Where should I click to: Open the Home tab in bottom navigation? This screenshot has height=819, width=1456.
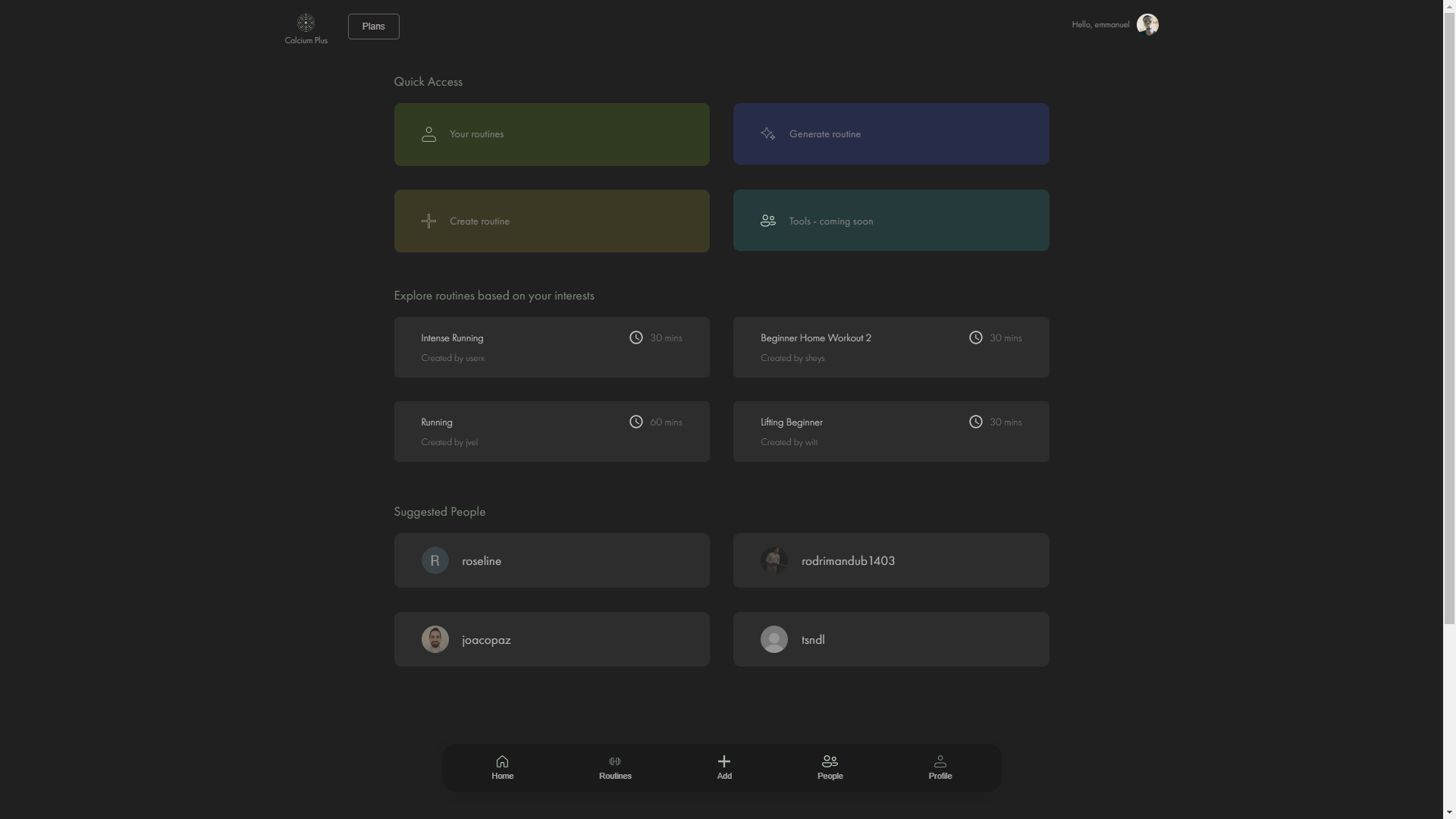[502, 767]
